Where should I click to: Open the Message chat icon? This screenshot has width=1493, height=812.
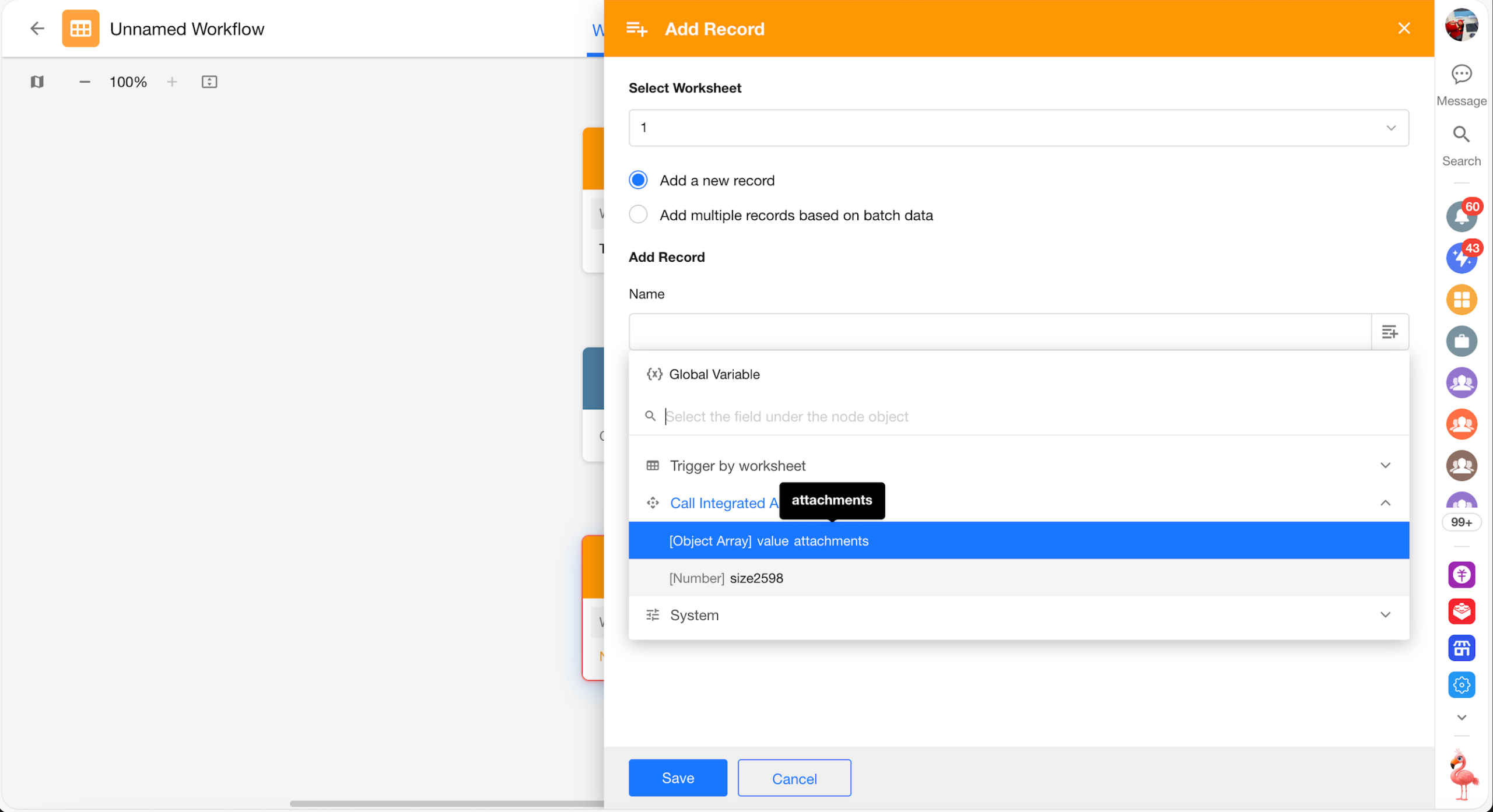click(x=1461, y=75)
